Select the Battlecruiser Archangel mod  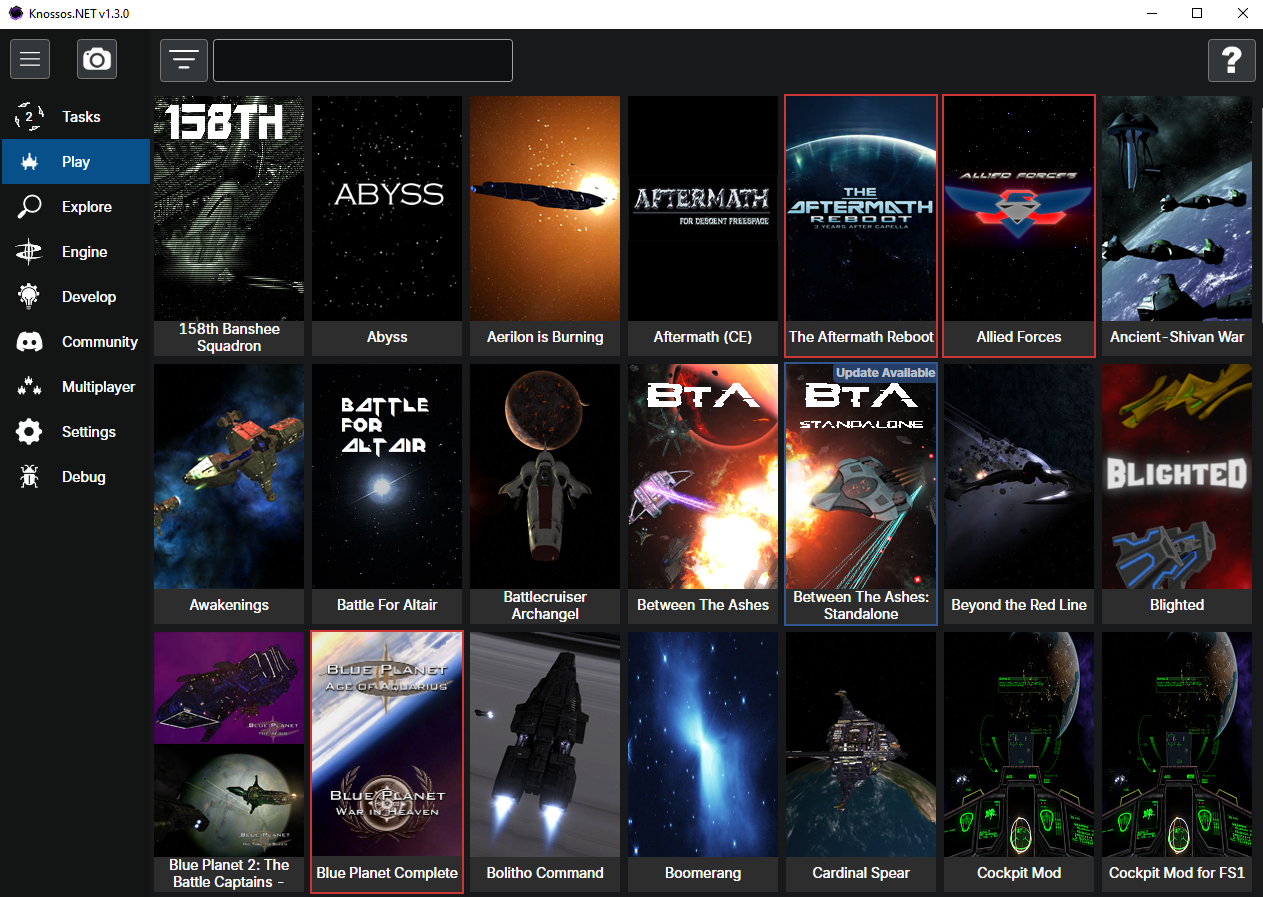(x=545, y=493)
